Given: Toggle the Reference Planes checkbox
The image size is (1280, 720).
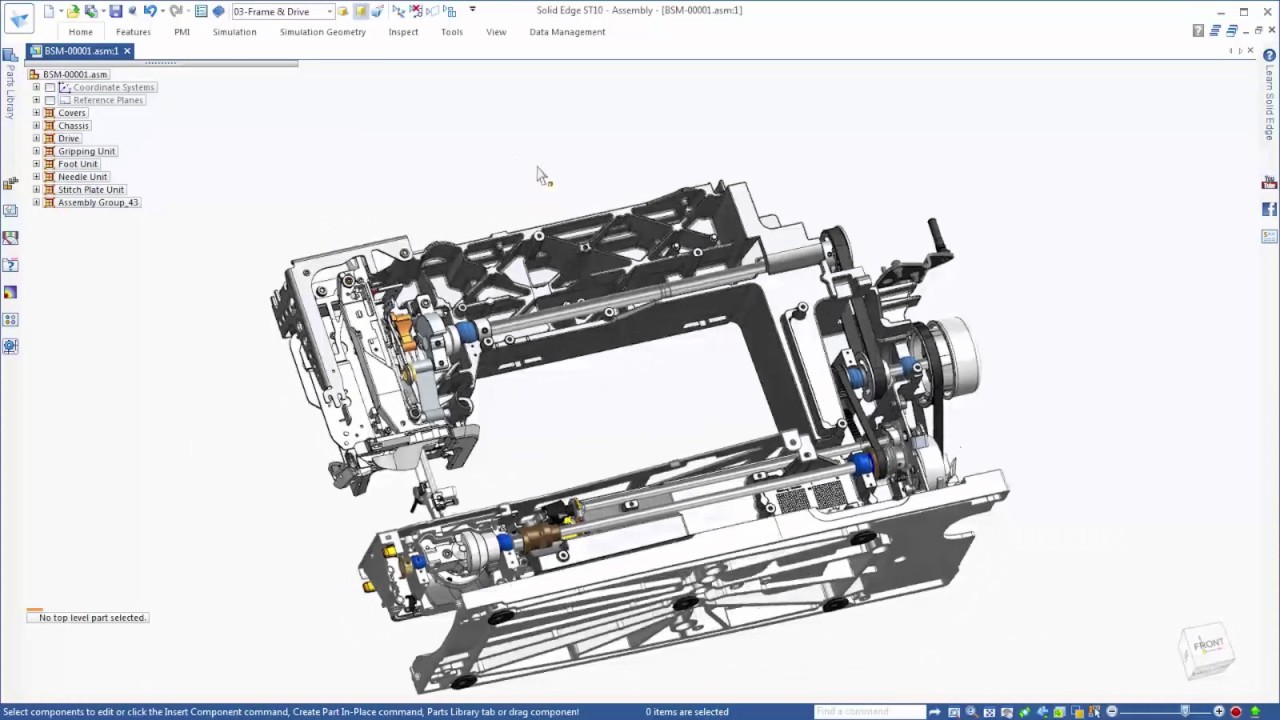Looking at the screenshot, I should pyautogui.click(x=50, y=100).
